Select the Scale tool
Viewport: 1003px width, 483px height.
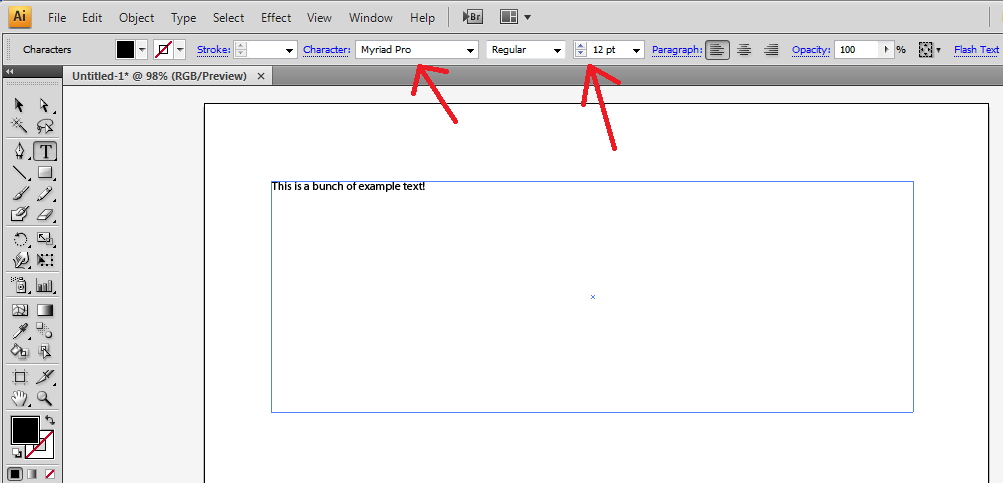click(x=45, y=240)
